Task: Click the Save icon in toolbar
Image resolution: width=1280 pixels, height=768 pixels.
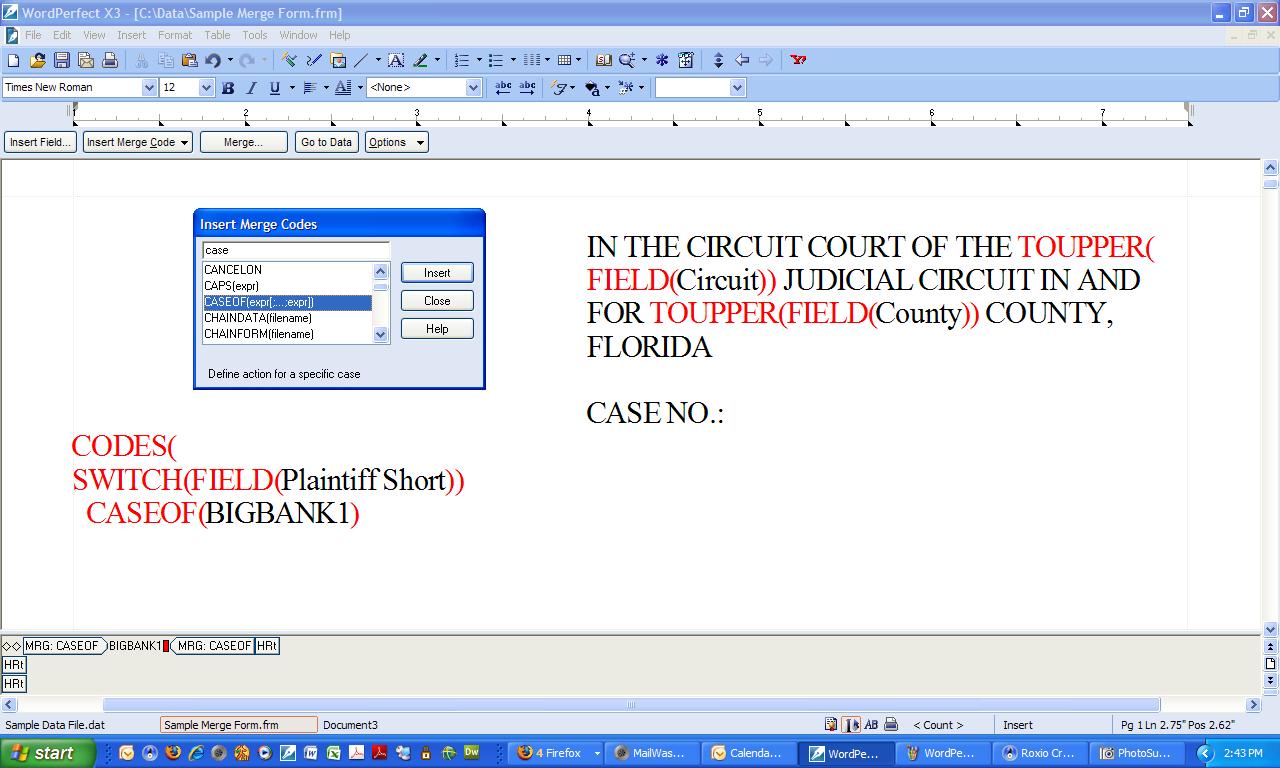Action: pyautogui.click(x=62, y=60)
